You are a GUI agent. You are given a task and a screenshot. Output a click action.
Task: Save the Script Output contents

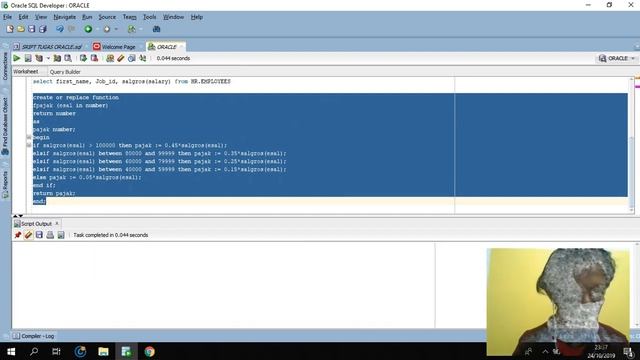coord(39,235)
